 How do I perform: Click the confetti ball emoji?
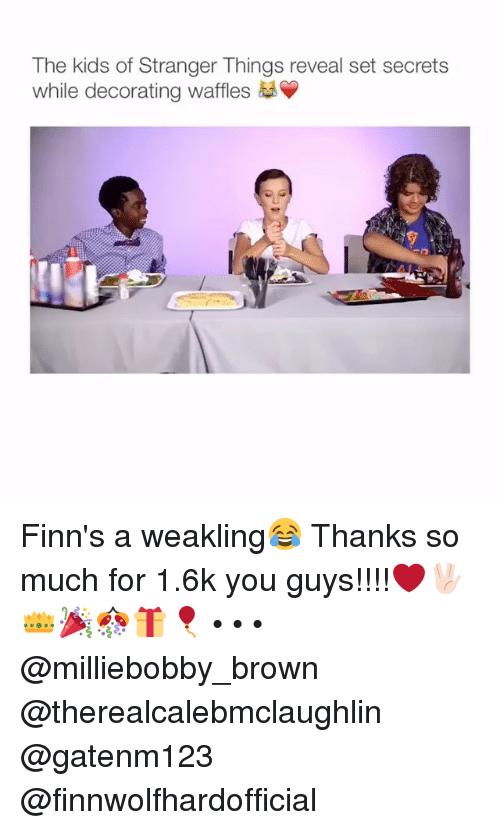(x=113, y=622)
